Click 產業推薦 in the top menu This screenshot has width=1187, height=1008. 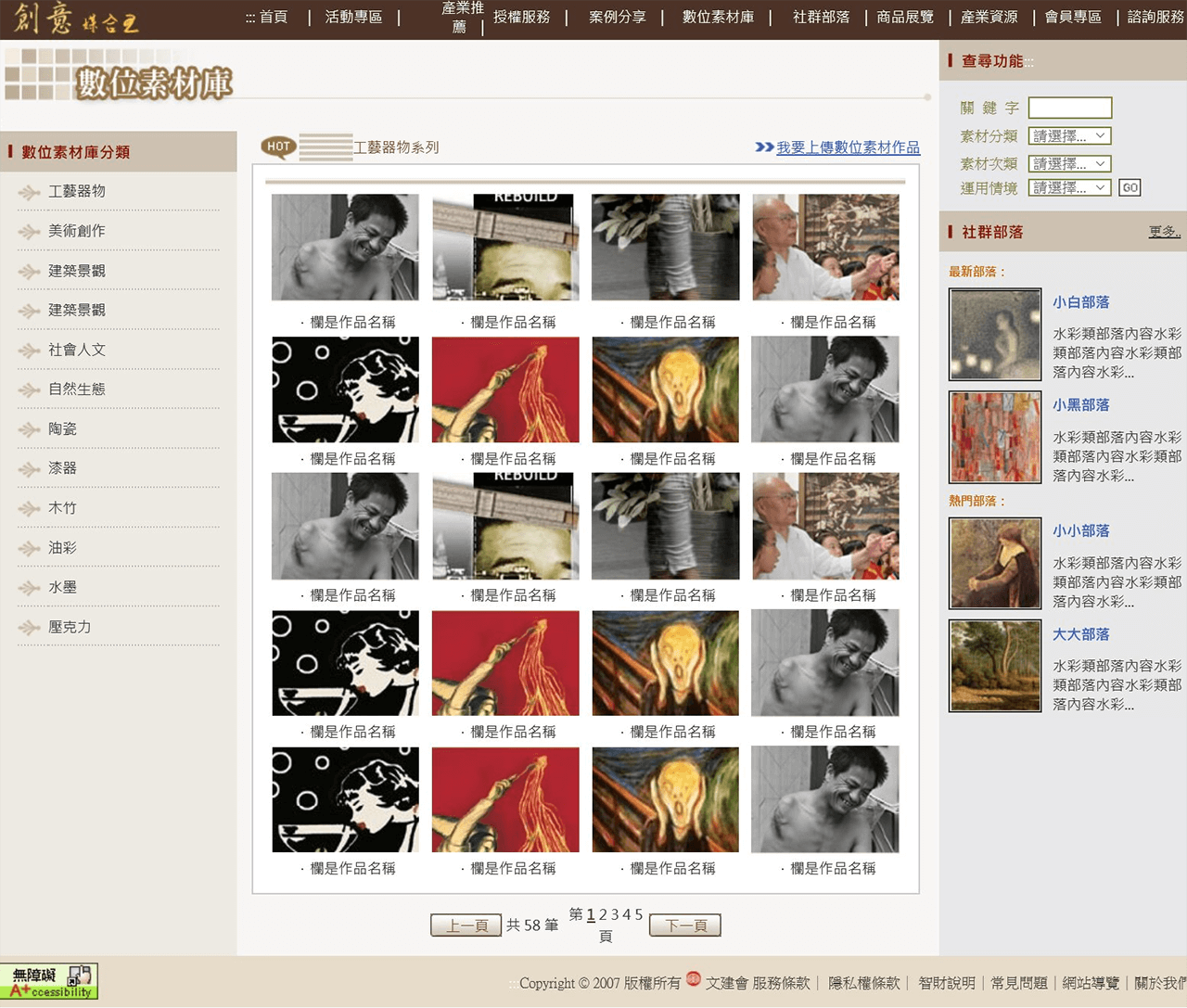tap(462, 18)
